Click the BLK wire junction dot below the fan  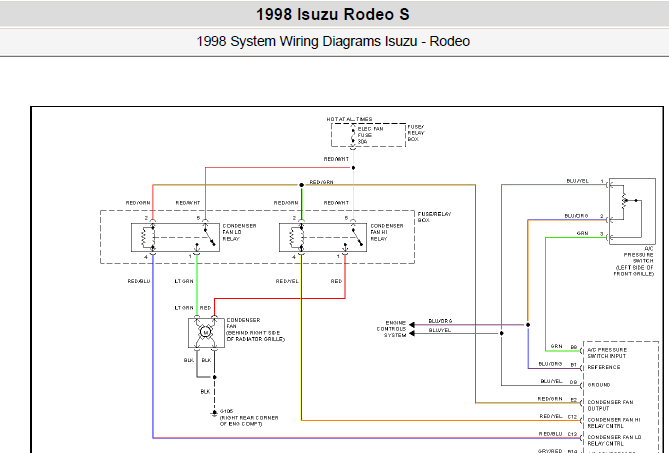pos(215,377)
